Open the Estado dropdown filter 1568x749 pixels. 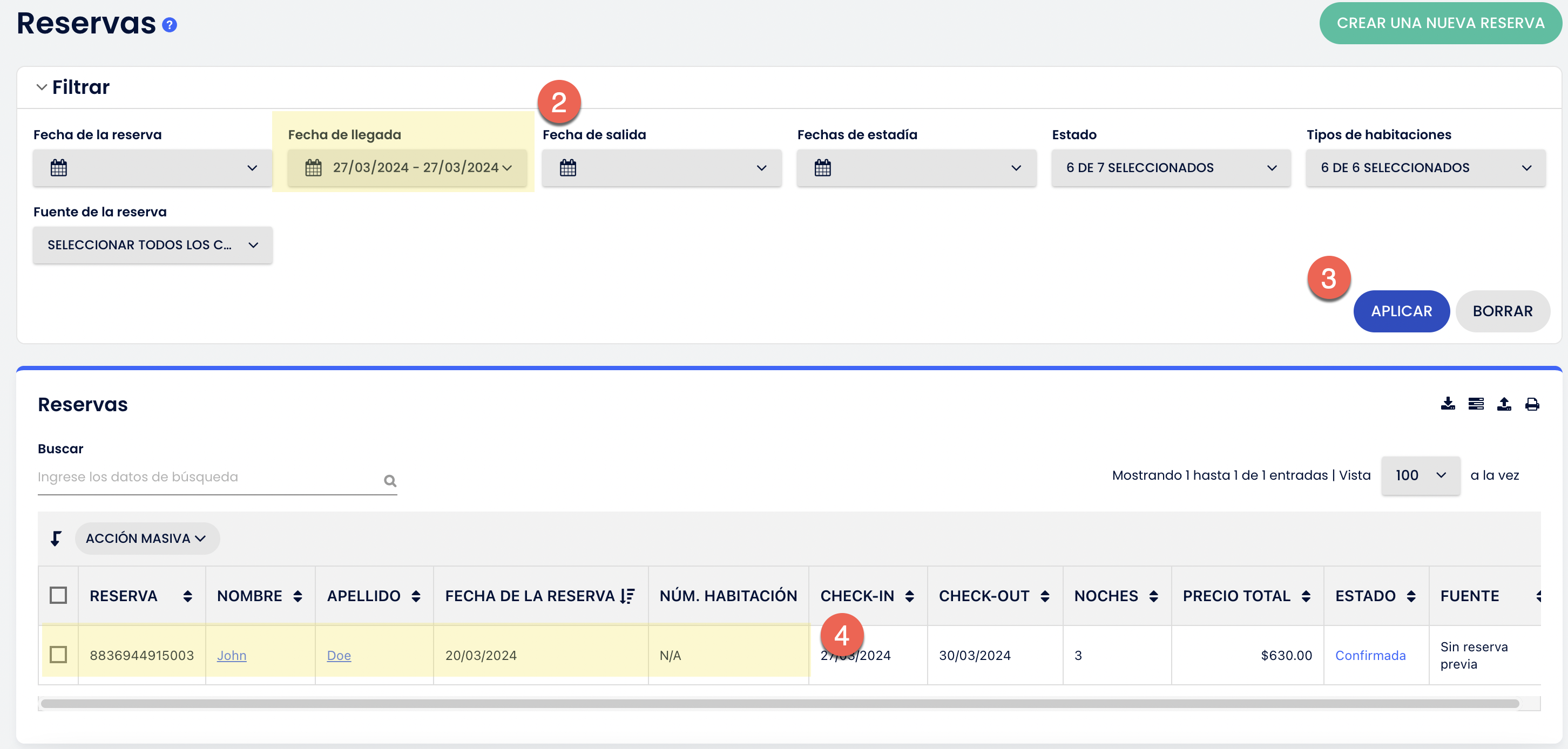click(1170, 168)
